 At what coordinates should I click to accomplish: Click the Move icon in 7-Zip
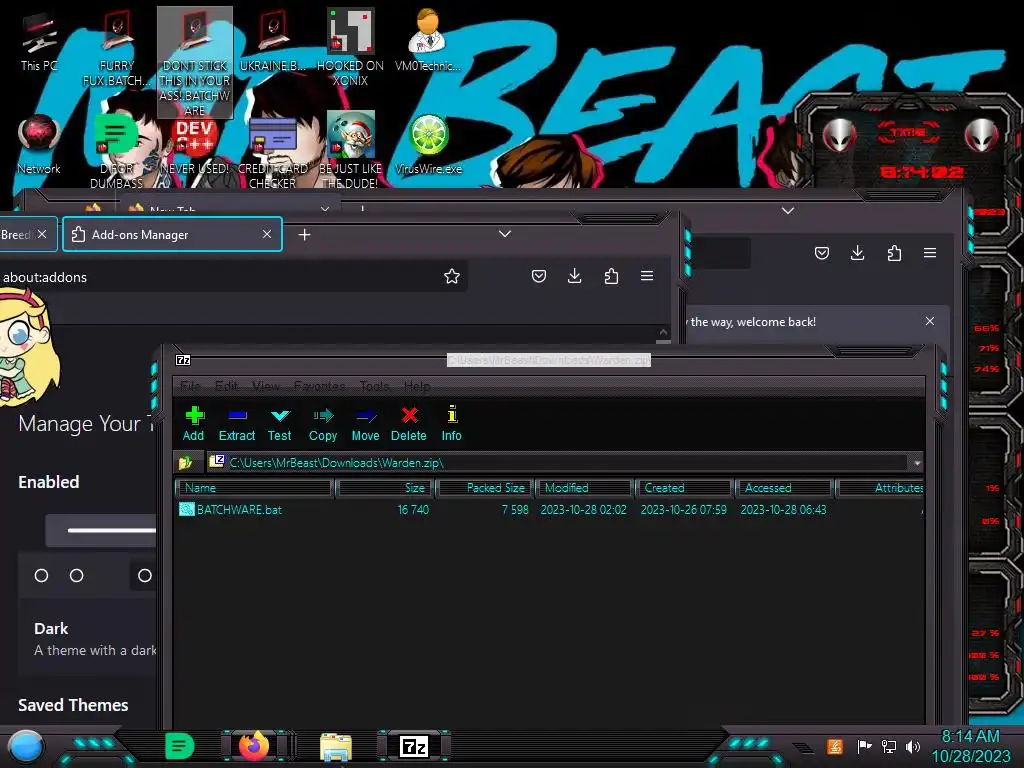(365, 416)
